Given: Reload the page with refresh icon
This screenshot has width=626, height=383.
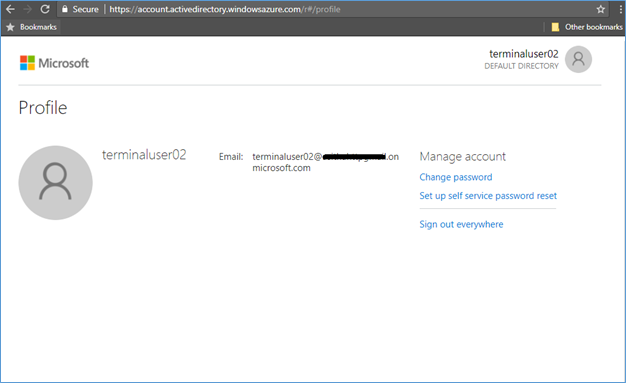Looking at the screenshot, I should coord(45,9).
